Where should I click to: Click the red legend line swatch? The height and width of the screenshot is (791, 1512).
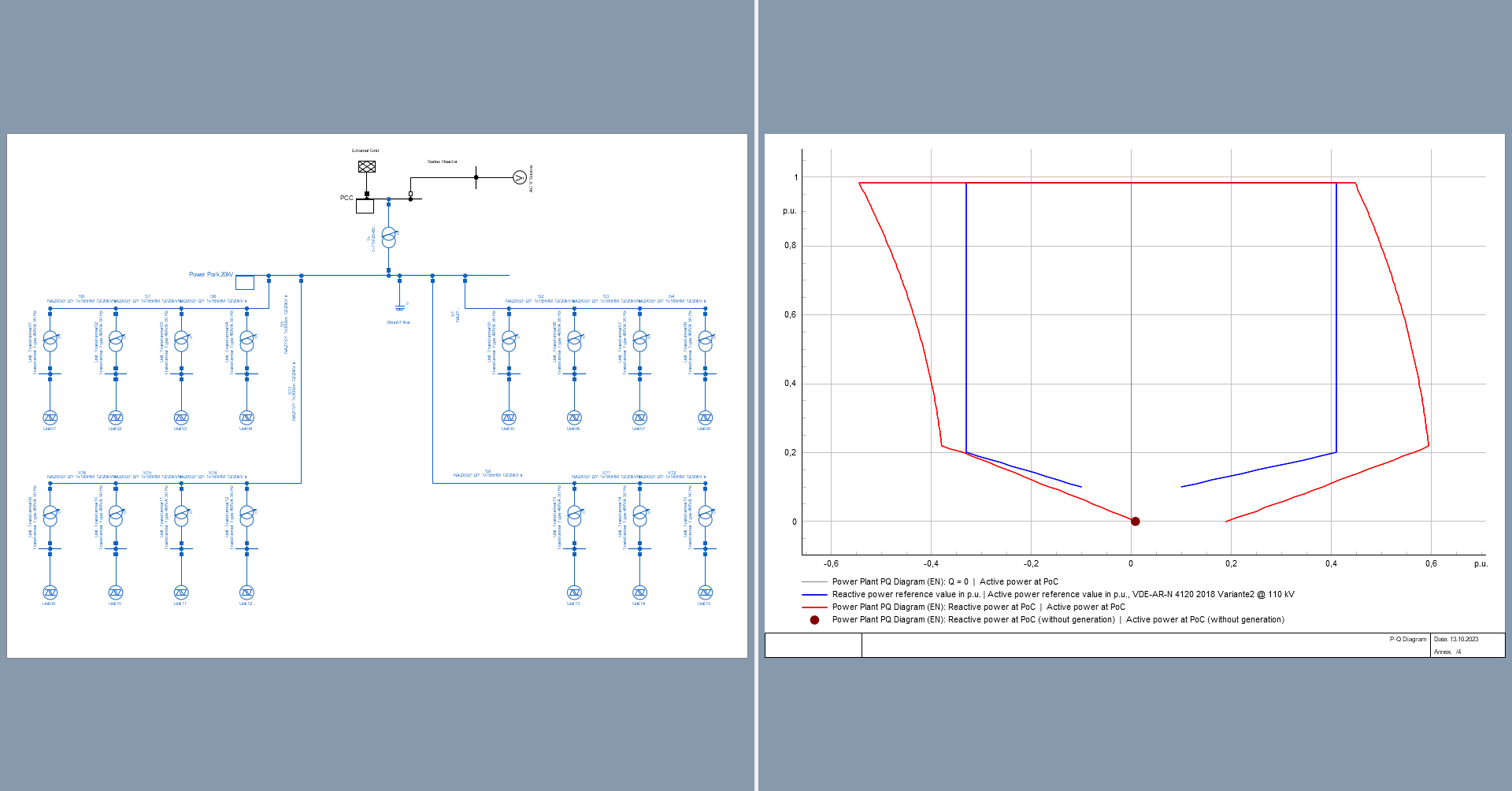(x=814, y=607)
